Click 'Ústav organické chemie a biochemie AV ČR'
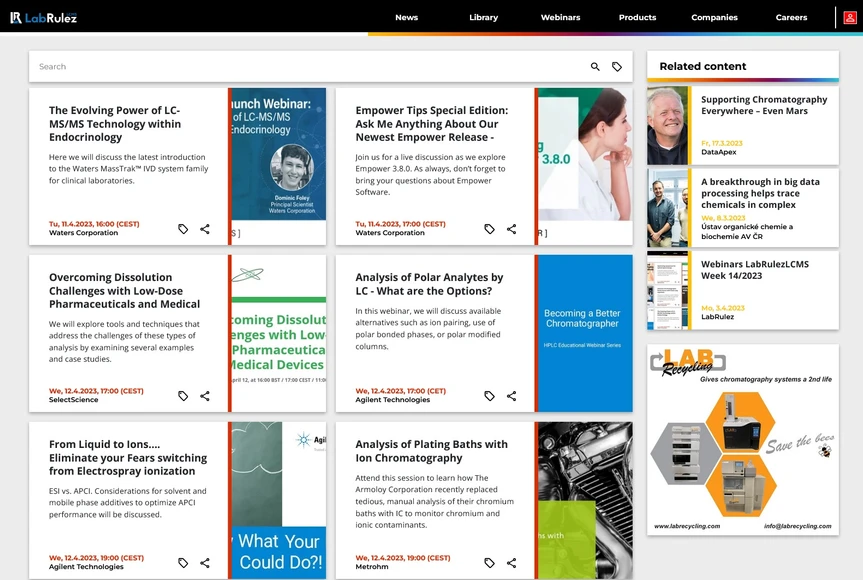The height and width of the screenshot is (580, 863). point(747,231)
